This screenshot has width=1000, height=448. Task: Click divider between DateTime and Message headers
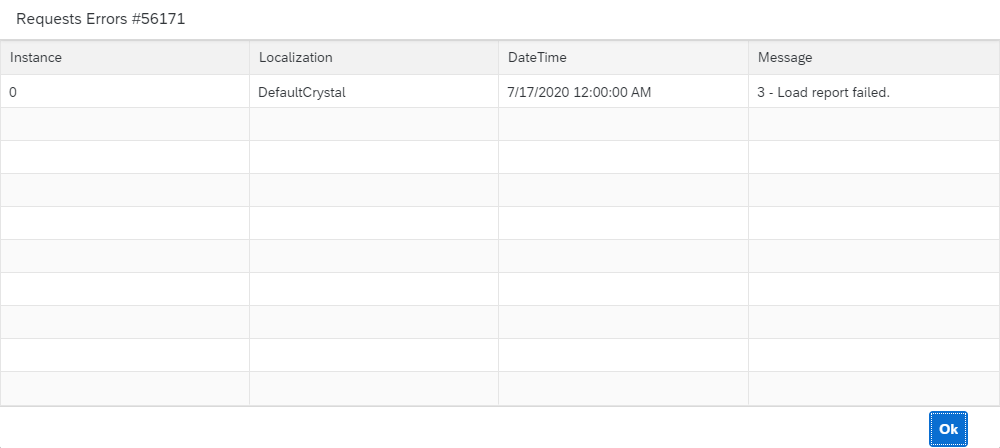(x=748, y=58)
